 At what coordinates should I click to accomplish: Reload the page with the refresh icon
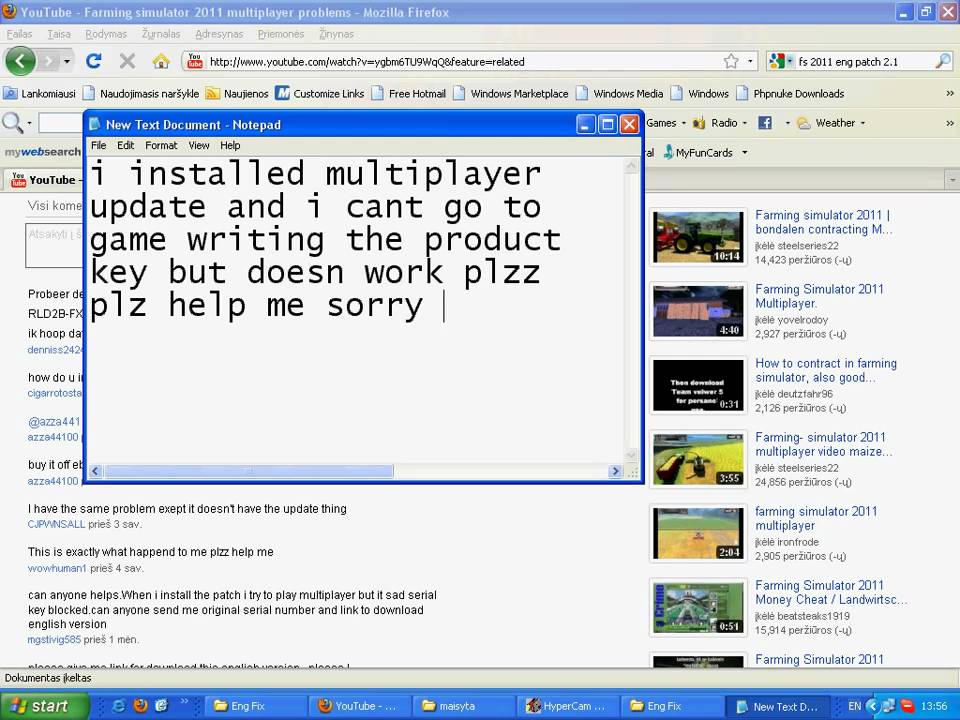94,61
